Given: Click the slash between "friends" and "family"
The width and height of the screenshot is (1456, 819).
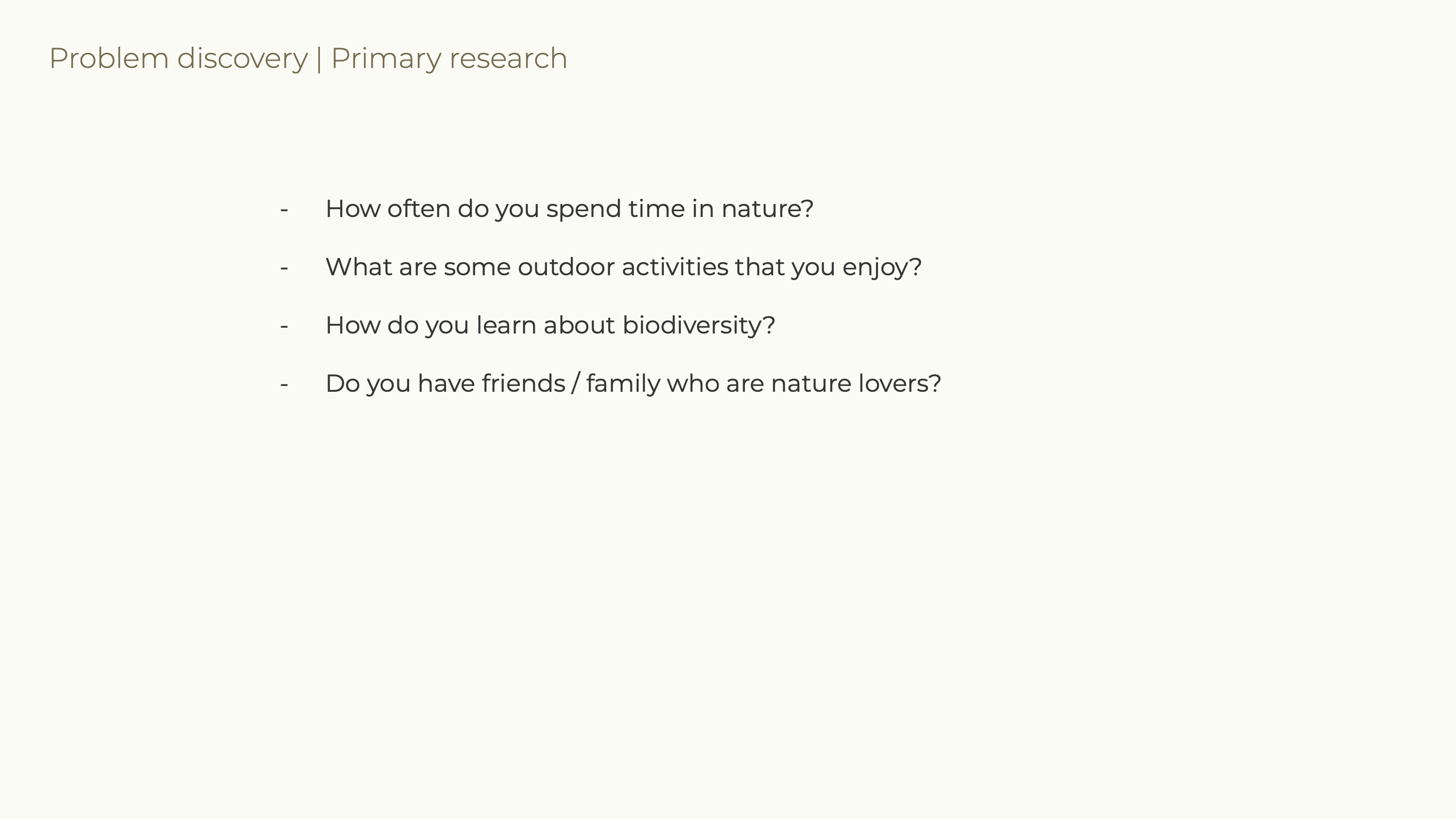Looking at the screenshot, I should [x=576, y=383].
